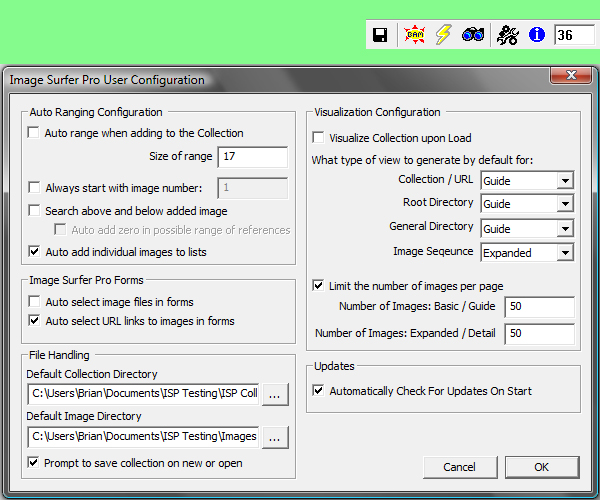
Task: Click the binoculars search icon
Action: point(473,35)
